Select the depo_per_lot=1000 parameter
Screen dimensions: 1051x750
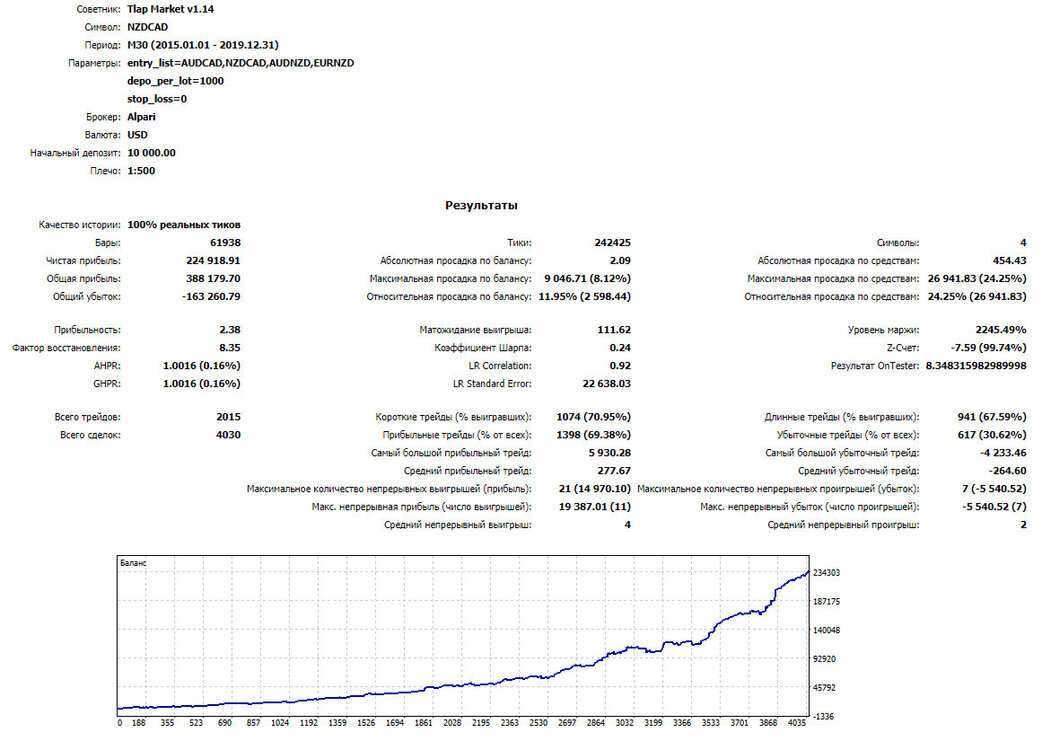[176, 81]
